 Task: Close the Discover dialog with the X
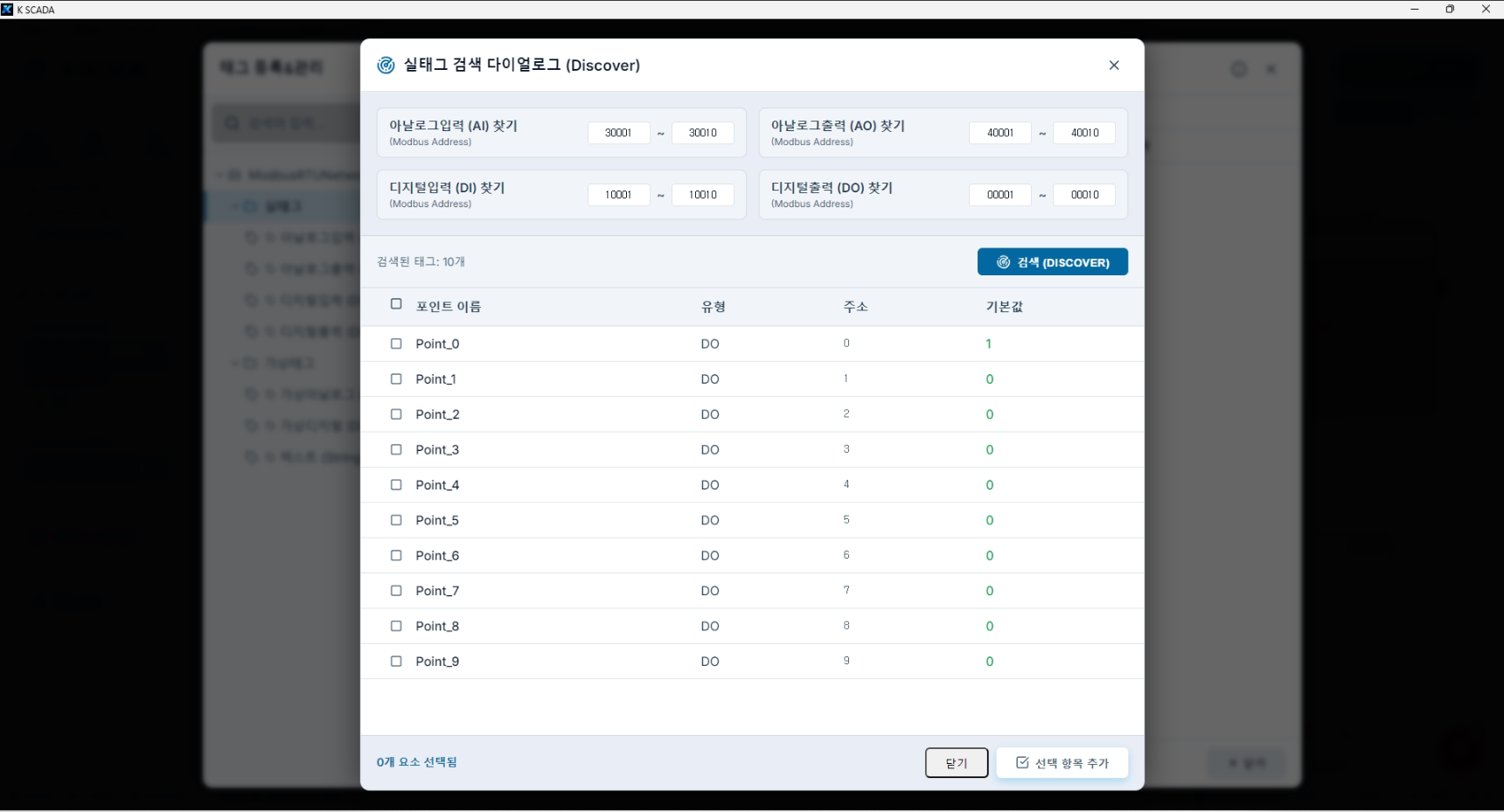pos(1114,65)
